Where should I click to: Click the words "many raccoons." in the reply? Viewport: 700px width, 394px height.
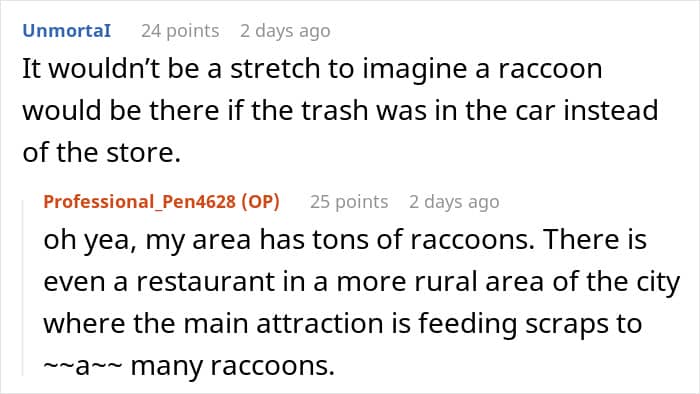click(x=233, y=366)
